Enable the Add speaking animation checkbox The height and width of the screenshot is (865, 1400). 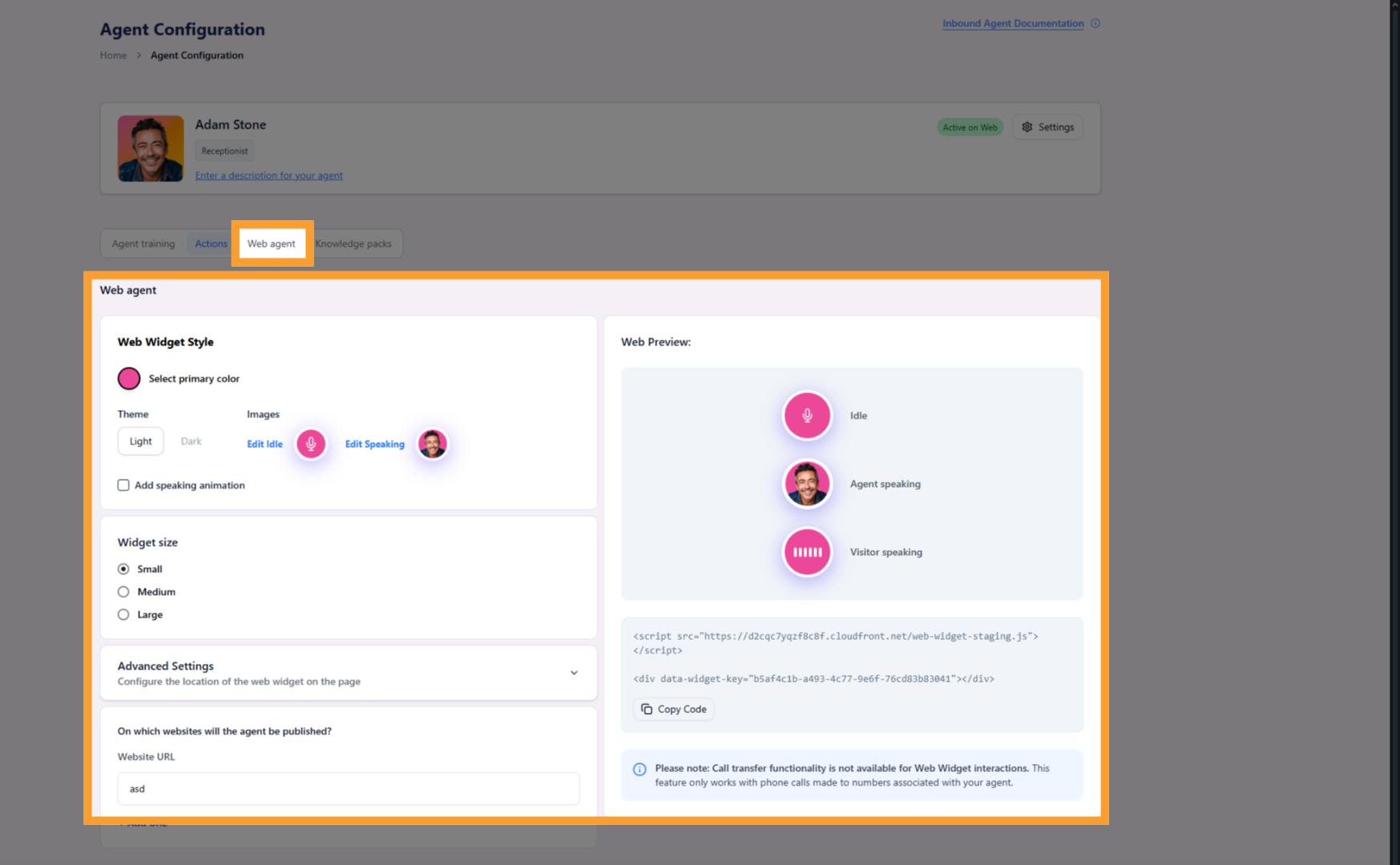click(123, 485)
